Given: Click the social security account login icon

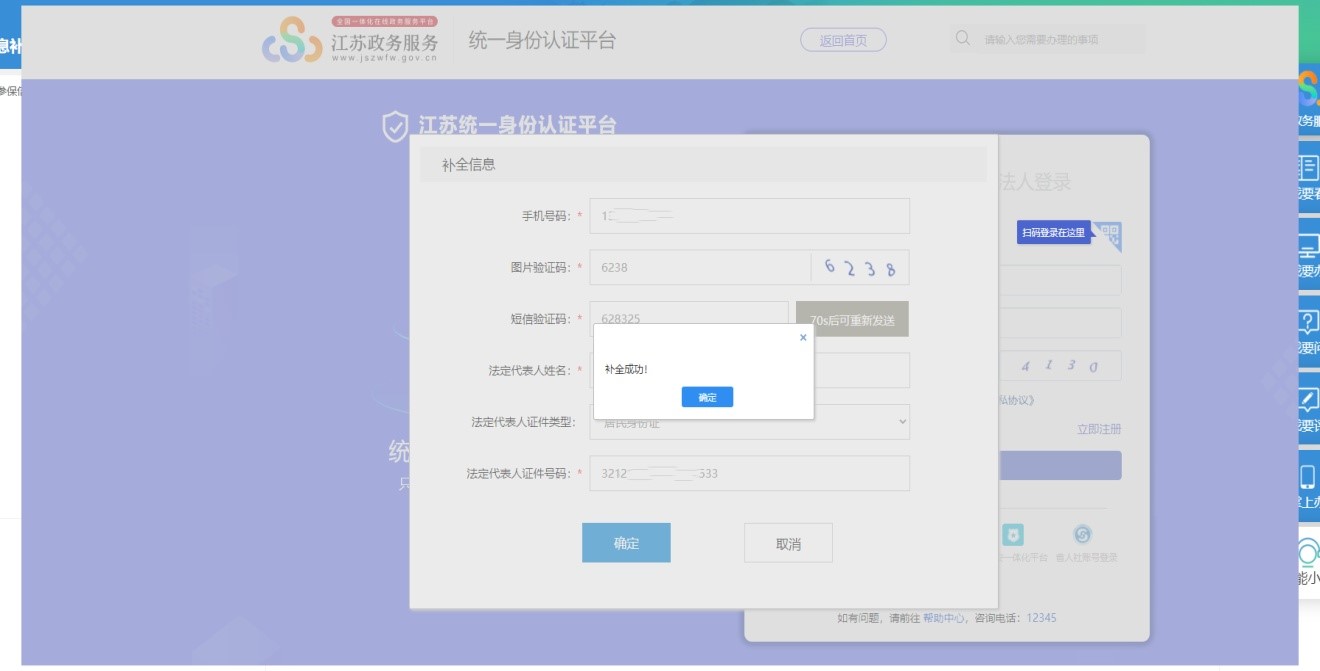Looking at the screenshot, I should pos(1082,535).
